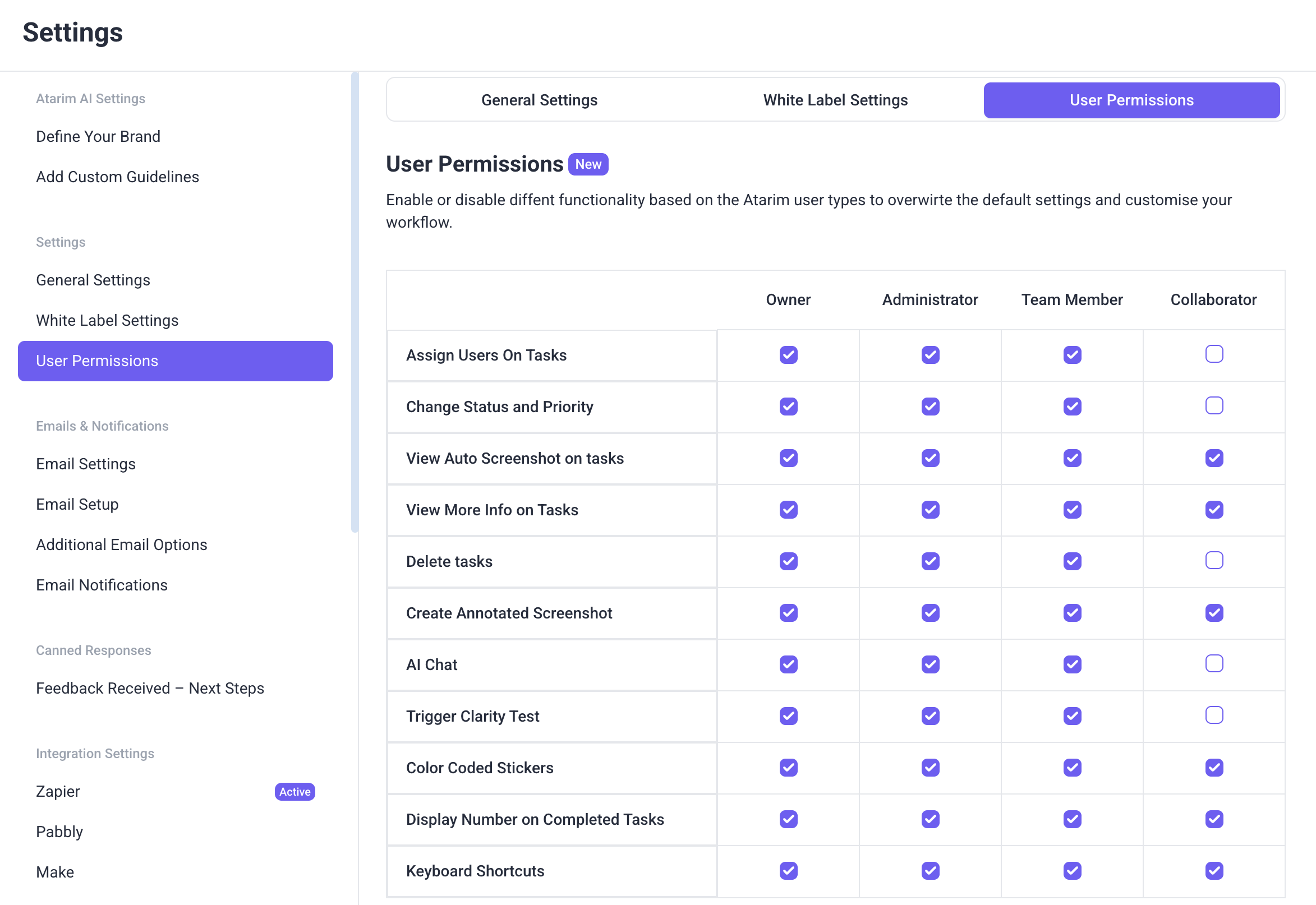
Task: Open Define Your Brand in sidebar
Action: 98,137
